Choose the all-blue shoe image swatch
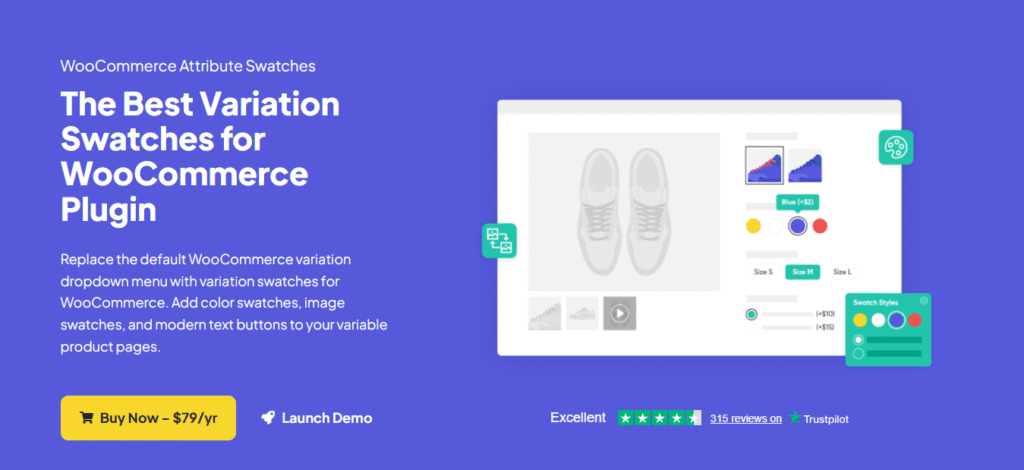The height and width of the screenshot is (470, 1024). (x=805, y=166)
